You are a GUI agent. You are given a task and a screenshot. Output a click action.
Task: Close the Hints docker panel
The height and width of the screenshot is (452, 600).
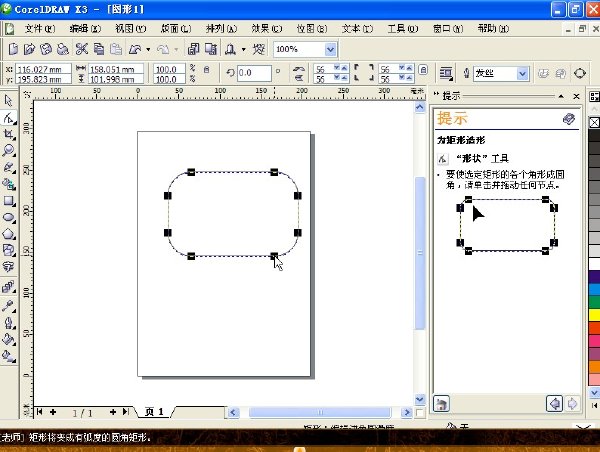click(x=576, y=96)
